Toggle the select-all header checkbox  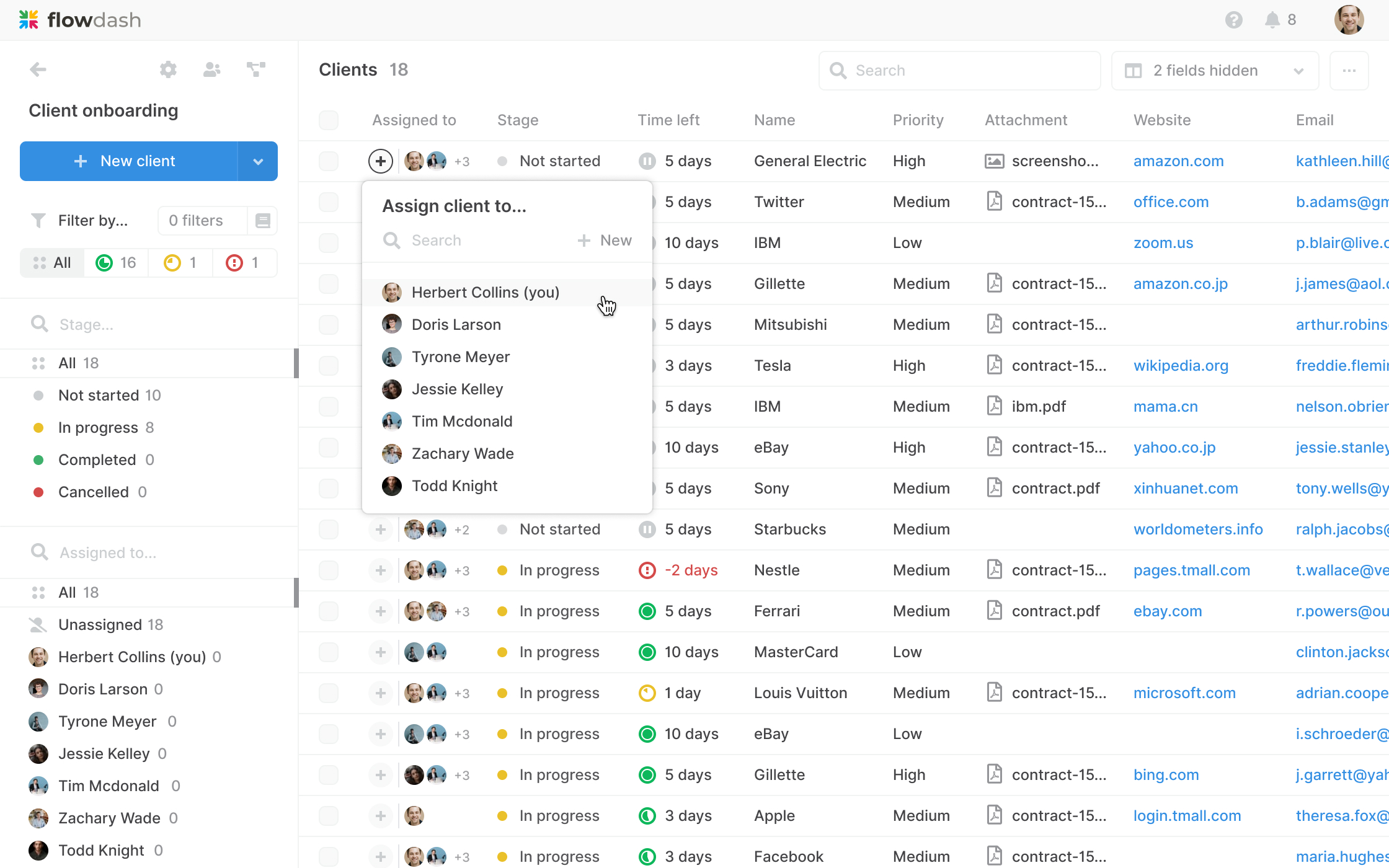point(328,120)
